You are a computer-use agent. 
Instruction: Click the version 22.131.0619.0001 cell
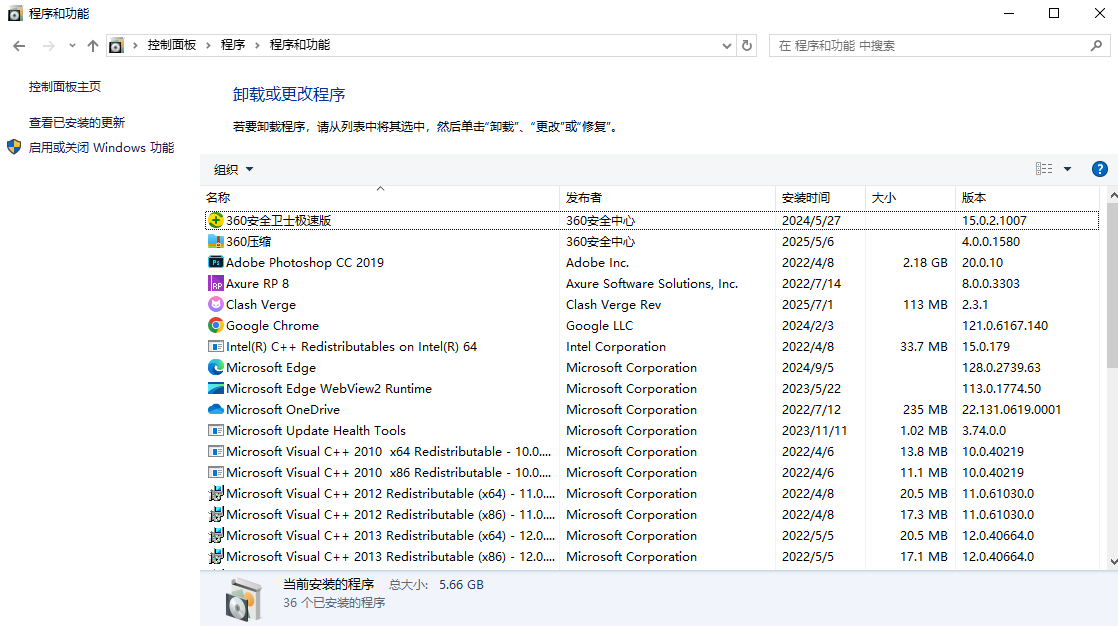pyautogui.click(x=1012, y=410)
